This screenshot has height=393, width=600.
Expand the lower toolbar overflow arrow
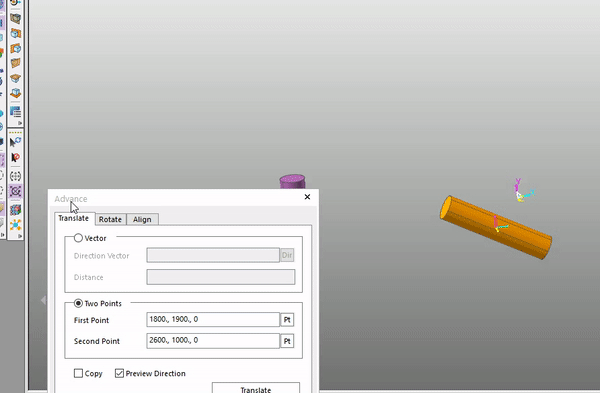(x=20, y=236)
